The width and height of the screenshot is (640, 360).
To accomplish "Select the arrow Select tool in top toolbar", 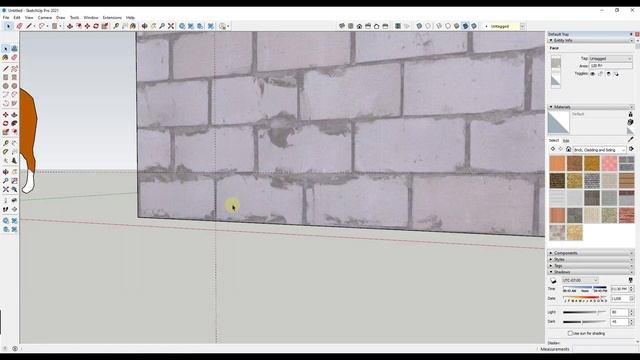I will pyautogui.click(x=8, y=26).
